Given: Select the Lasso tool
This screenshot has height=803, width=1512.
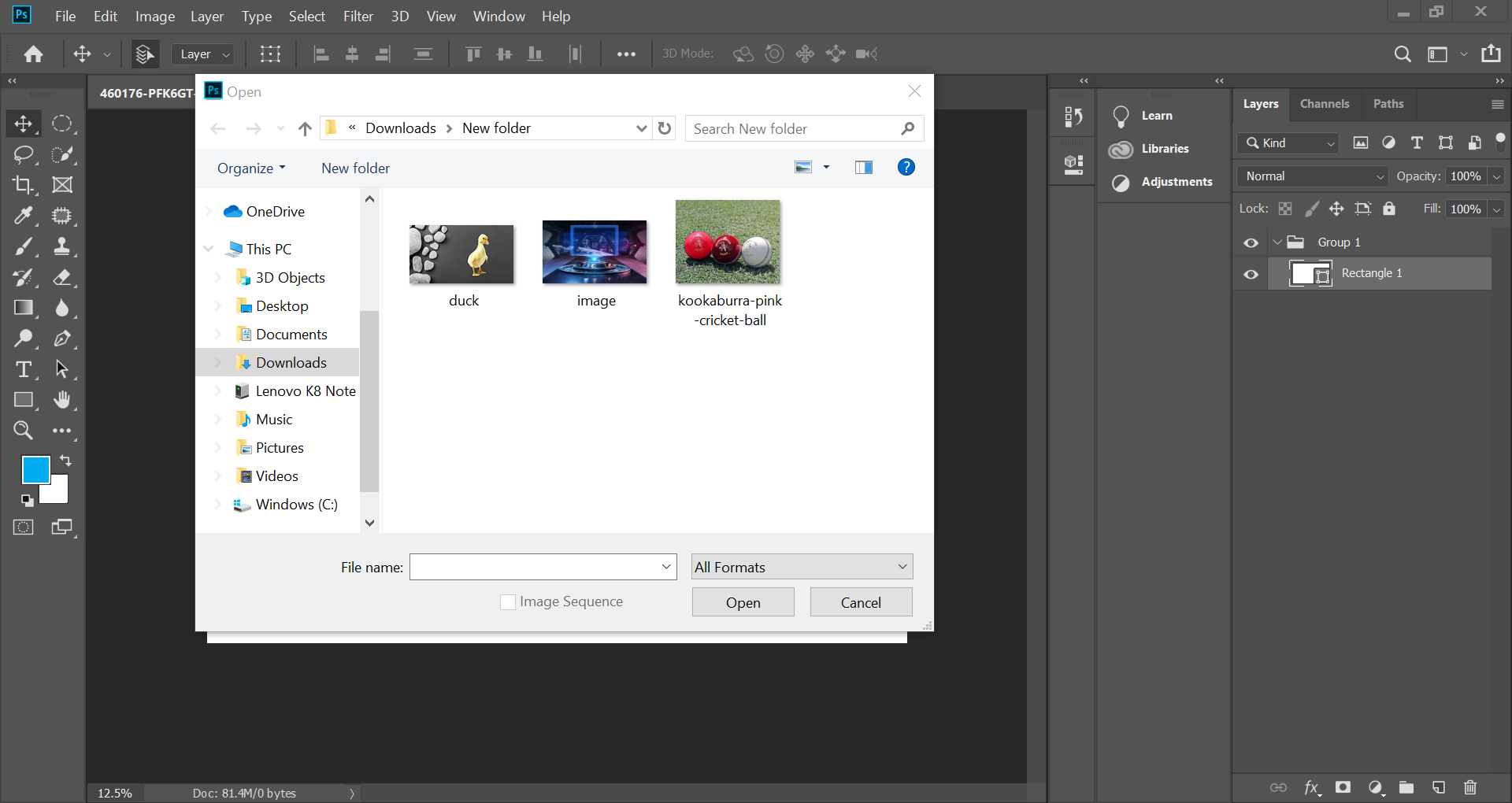Looking at the screenshot, I should click(23, 154).
